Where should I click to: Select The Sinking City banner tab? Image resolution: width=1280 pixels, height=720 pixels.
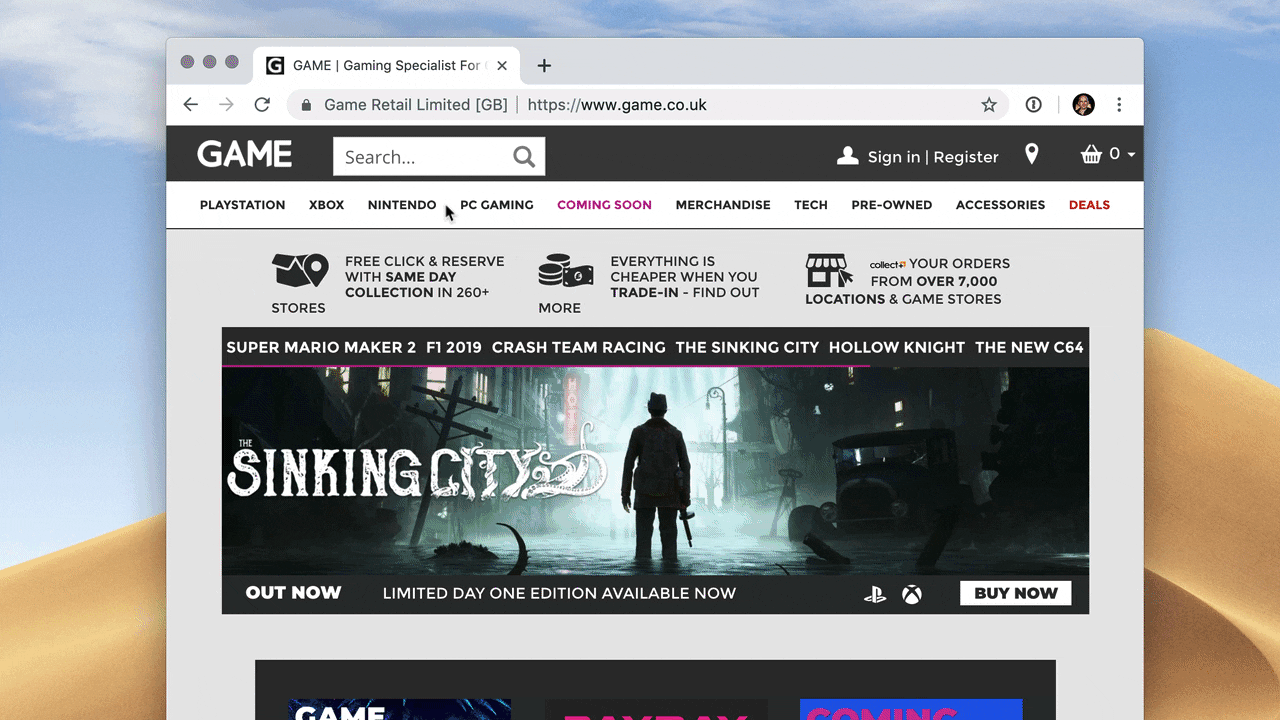[747, 348]
